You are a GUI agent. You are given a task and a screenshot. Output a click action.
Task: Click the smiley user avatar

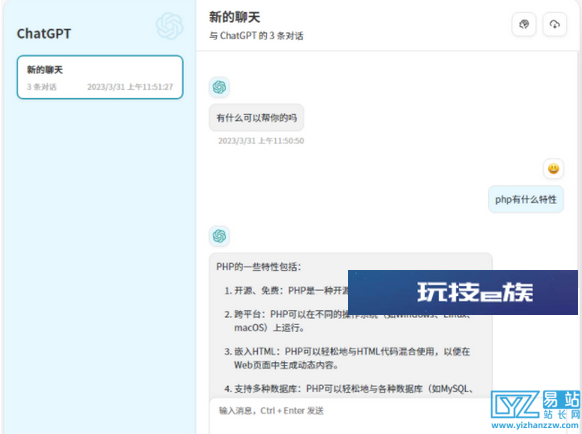pos(553,169)
